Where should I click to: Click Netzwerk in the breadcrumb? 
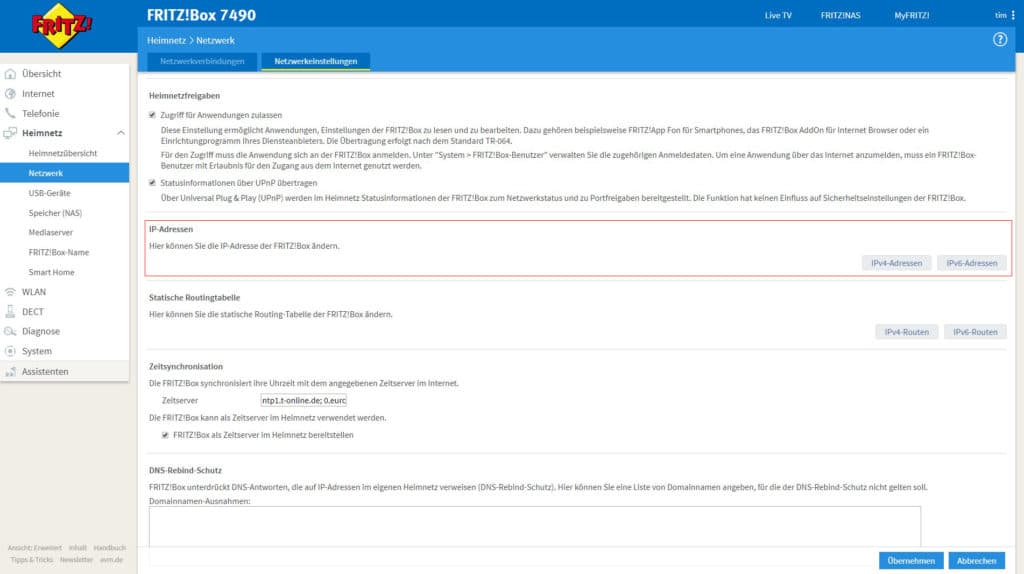(216, 40)
